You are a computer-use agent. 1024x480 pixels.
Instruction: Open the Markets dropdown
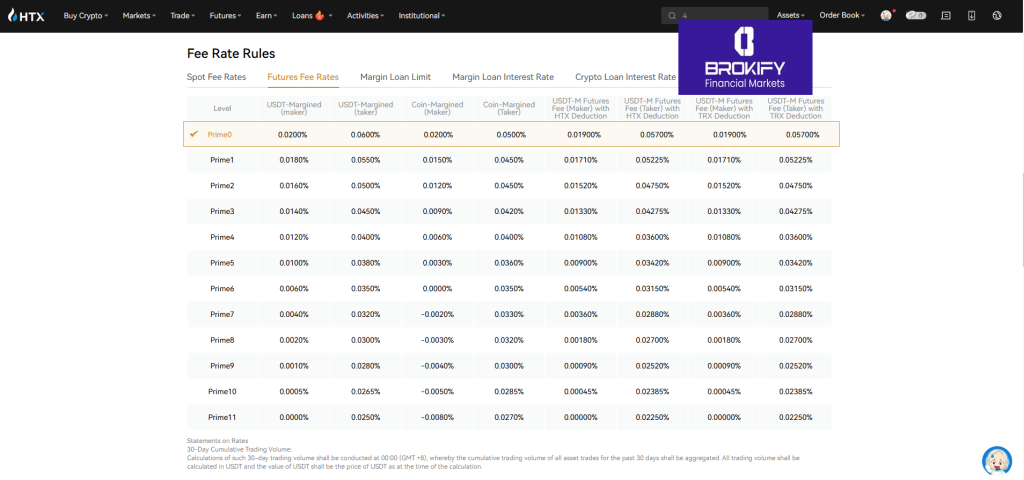[x=139, y=16]
